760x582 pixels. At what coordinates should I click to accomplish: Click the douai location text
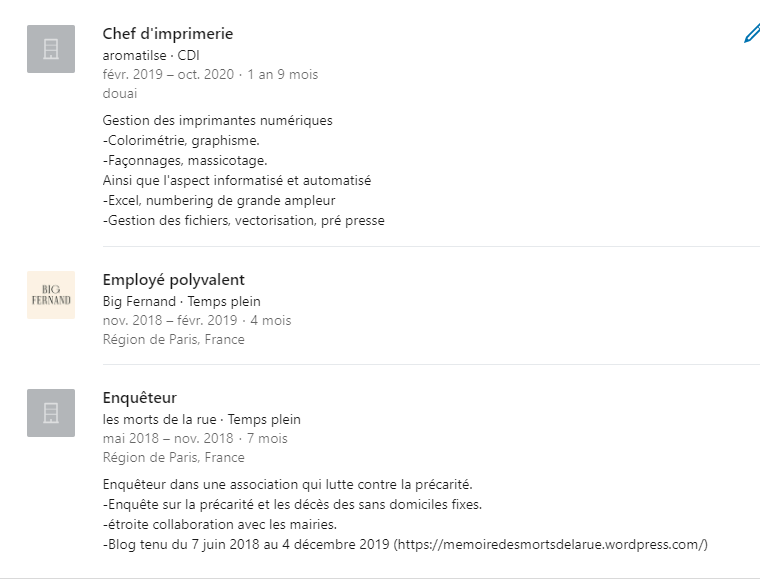coord(120,93)
